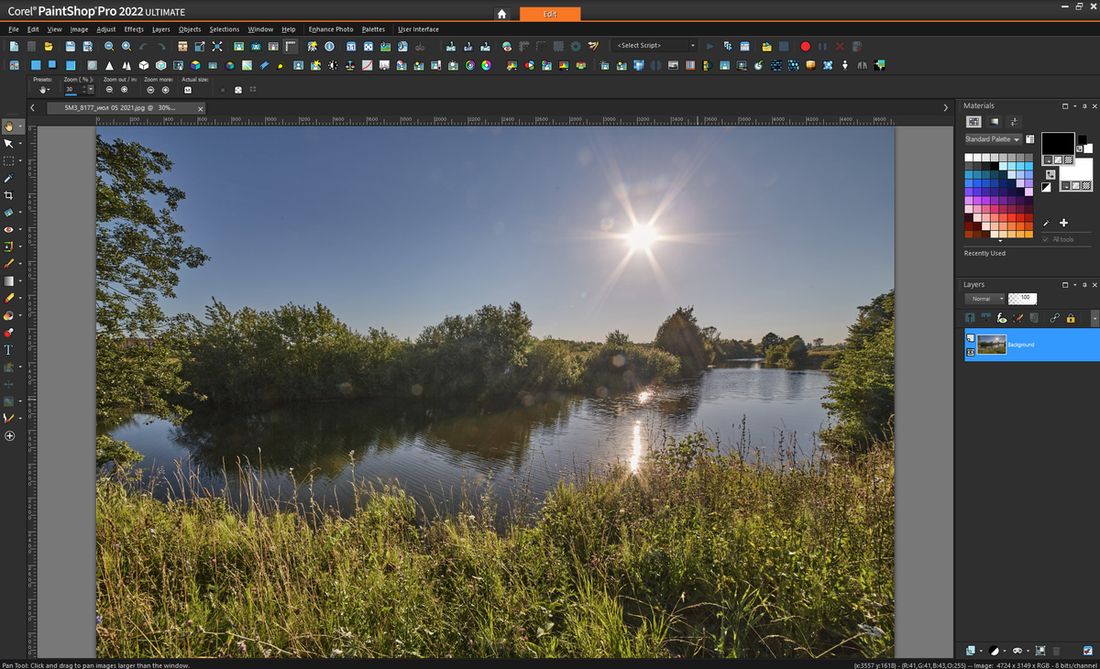Select the Background layer thumbnail

click(991, 344)
